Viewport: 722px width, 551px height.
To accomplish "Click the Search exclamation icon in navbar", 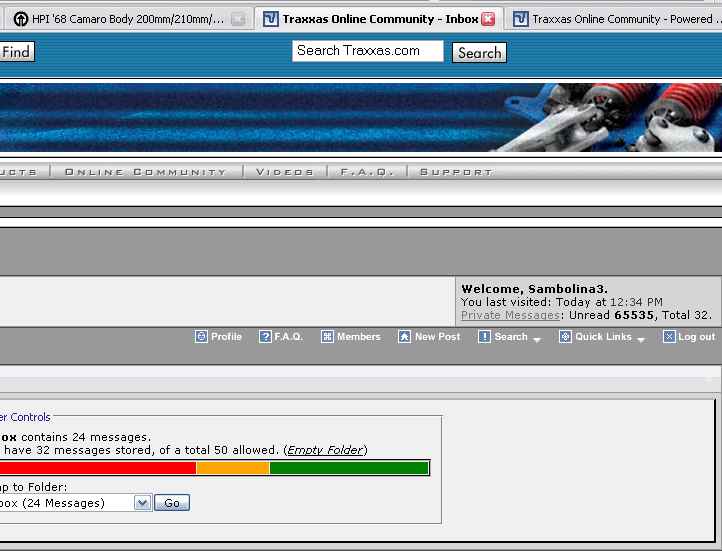I will [x=484, y=336].
